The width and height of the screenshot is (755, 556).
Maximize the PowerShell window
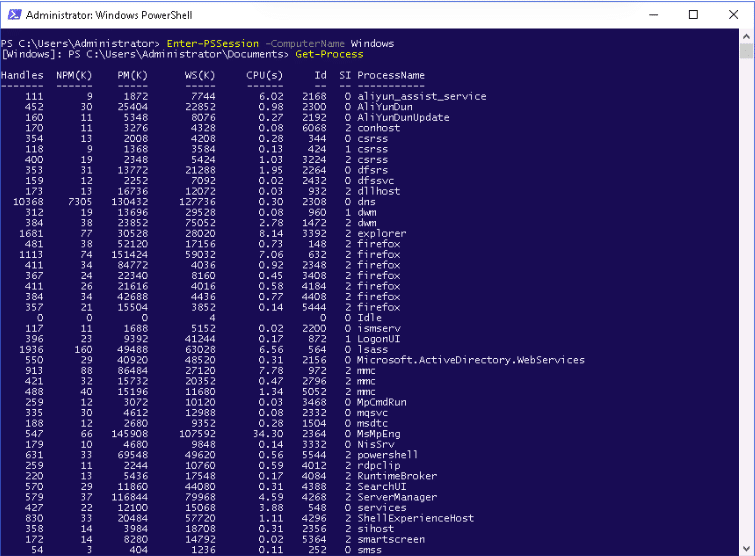tap(693, 14)
